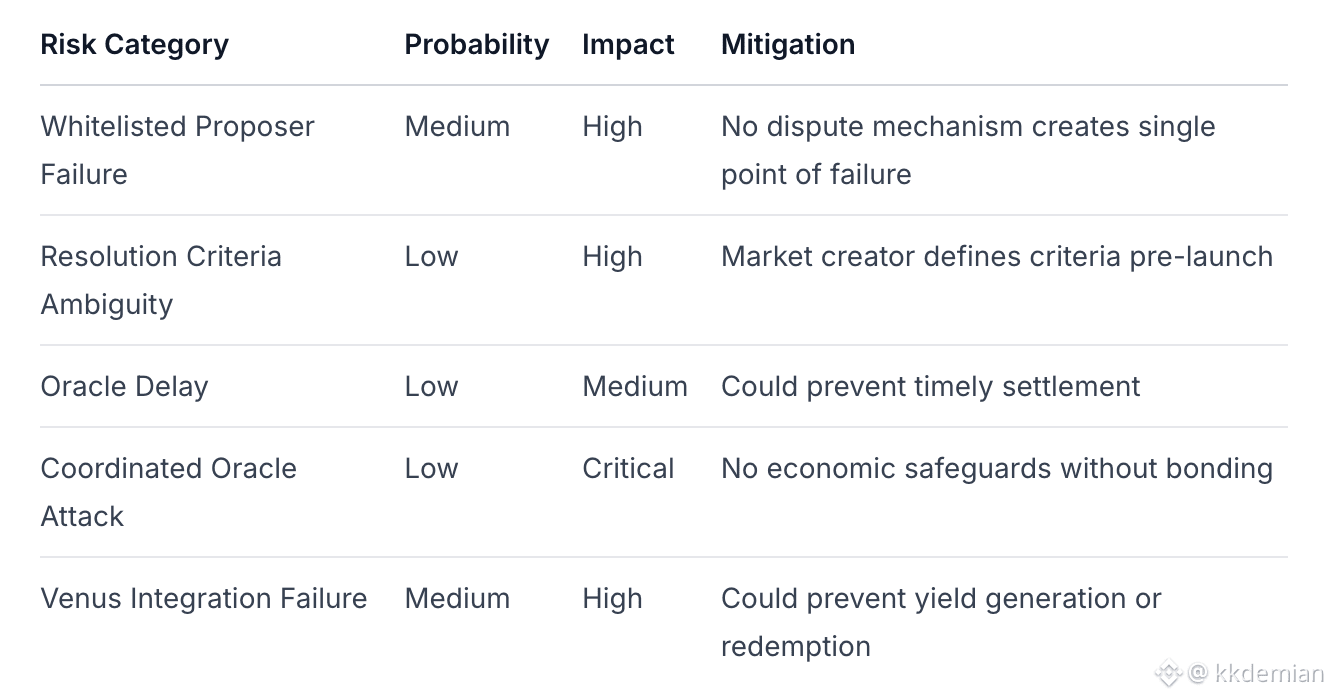Image resolution: width=1332 pixels, height=698 pixels.
Task: Select 'No economic safeguards without bonding' text
Action: pos(996,469)
